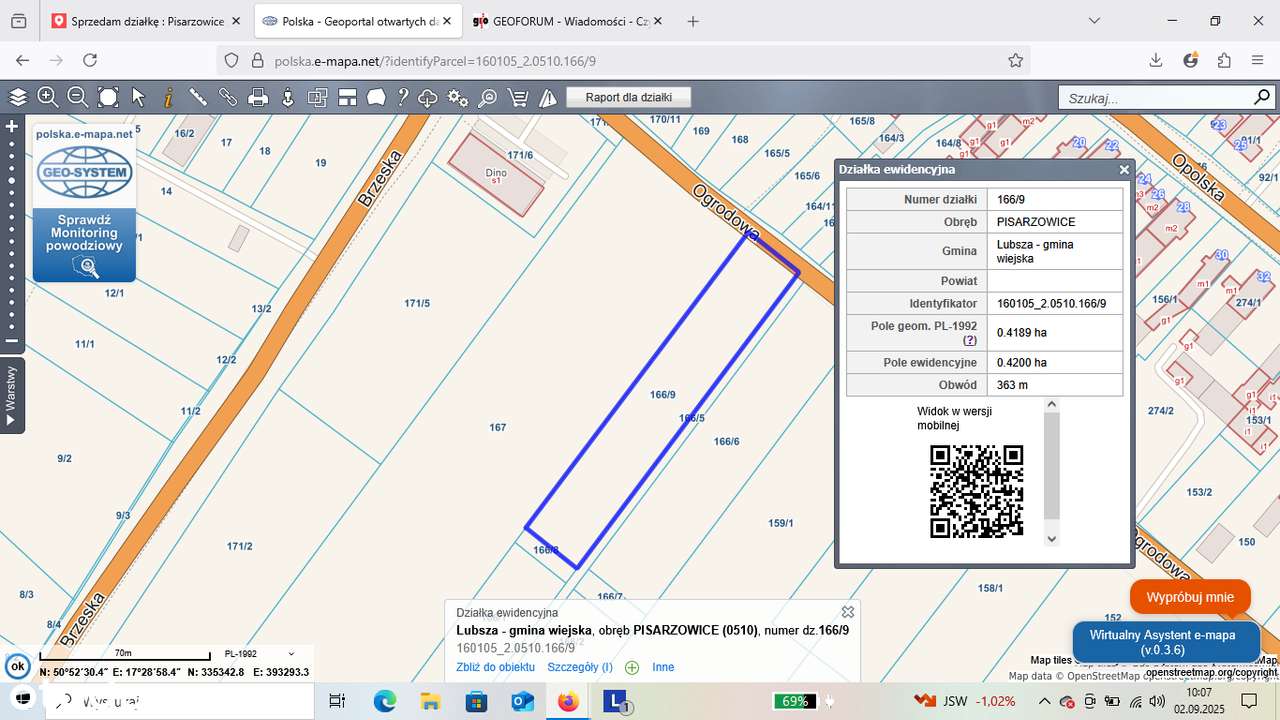Open the PL-1992 coordinate system dropdown
This screenshot has height=720, width=1280.
pos(258,654)
